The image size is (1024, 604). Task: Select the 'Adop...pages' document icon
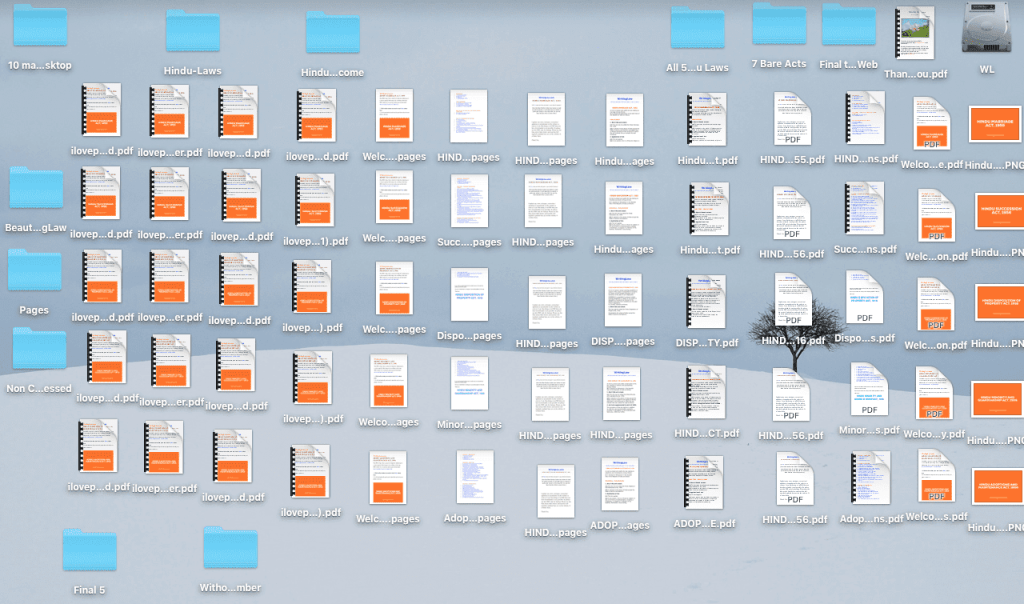pyautogui.click(x=475, y=477)
